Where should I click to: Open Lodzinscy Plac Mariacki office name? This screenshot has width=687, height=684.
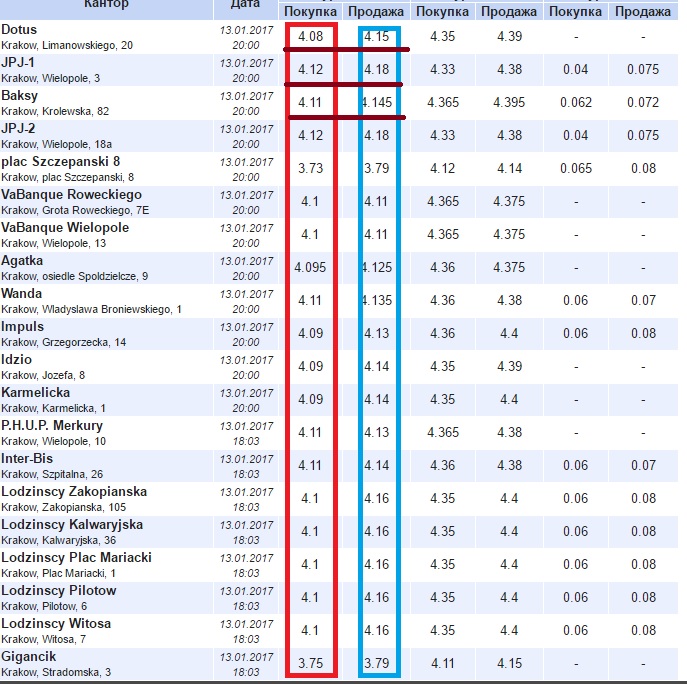click(76, 558)
